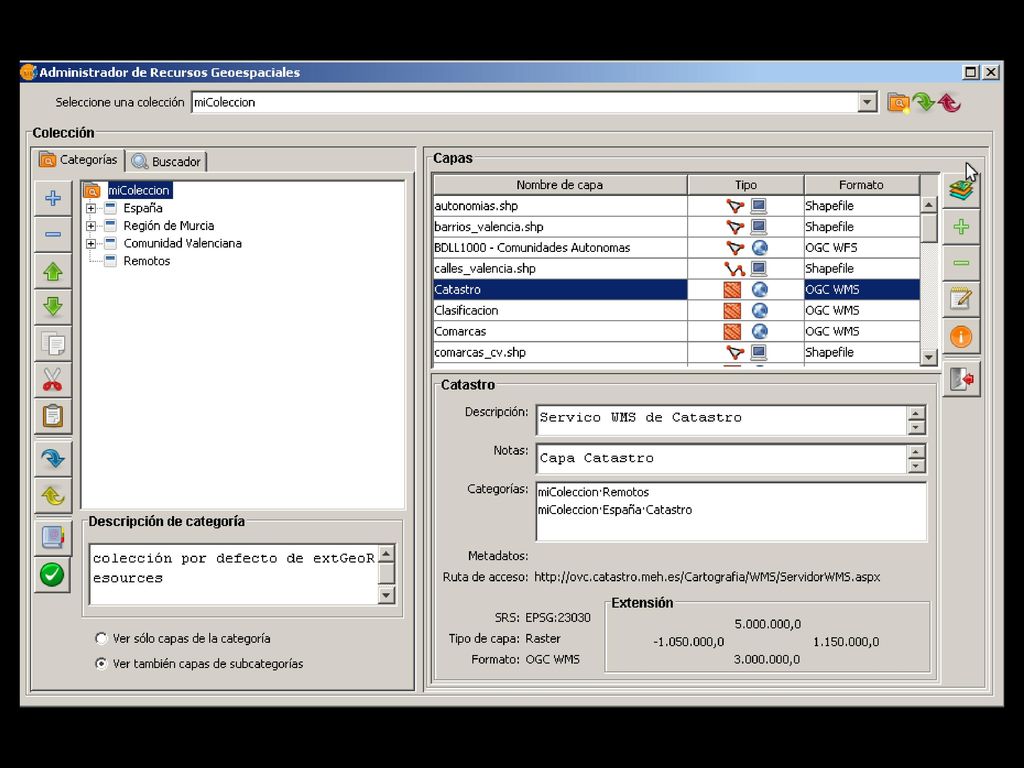The image size is (1024, 768).
Task: Expand the Comunidad Valenciana node
Action: point(91,244)
